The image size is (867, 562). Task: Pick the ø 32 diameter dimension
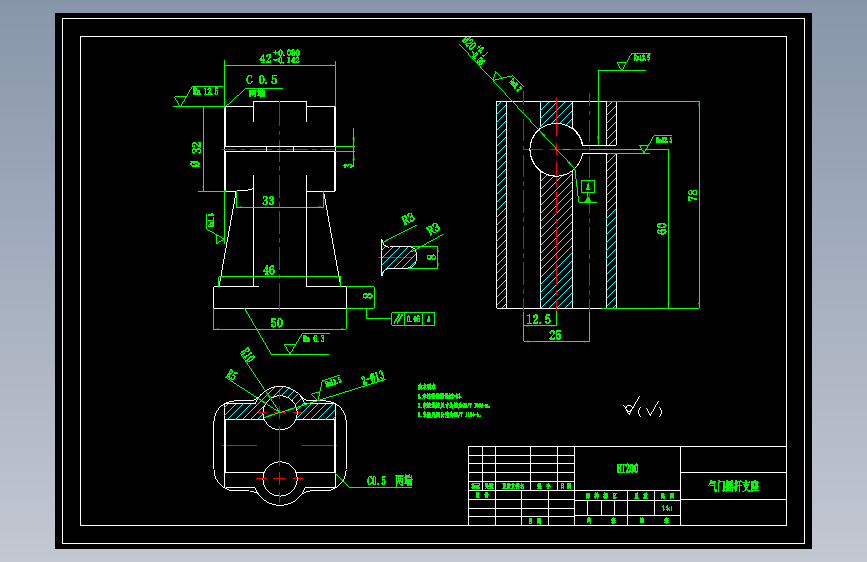[x=196, y=154]
